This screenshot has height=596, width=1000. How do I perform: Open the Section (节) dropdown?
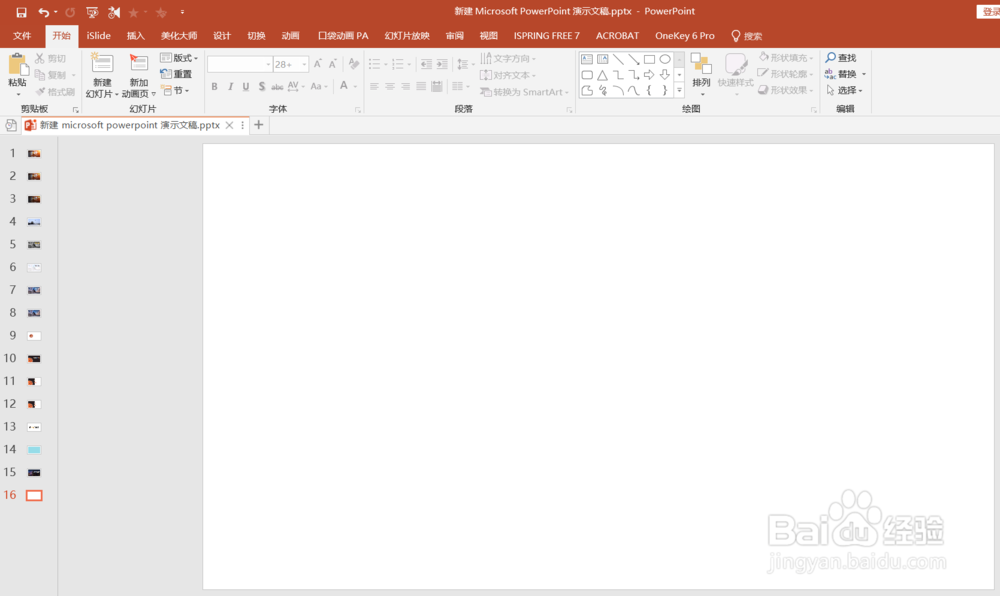click(175, 91)
